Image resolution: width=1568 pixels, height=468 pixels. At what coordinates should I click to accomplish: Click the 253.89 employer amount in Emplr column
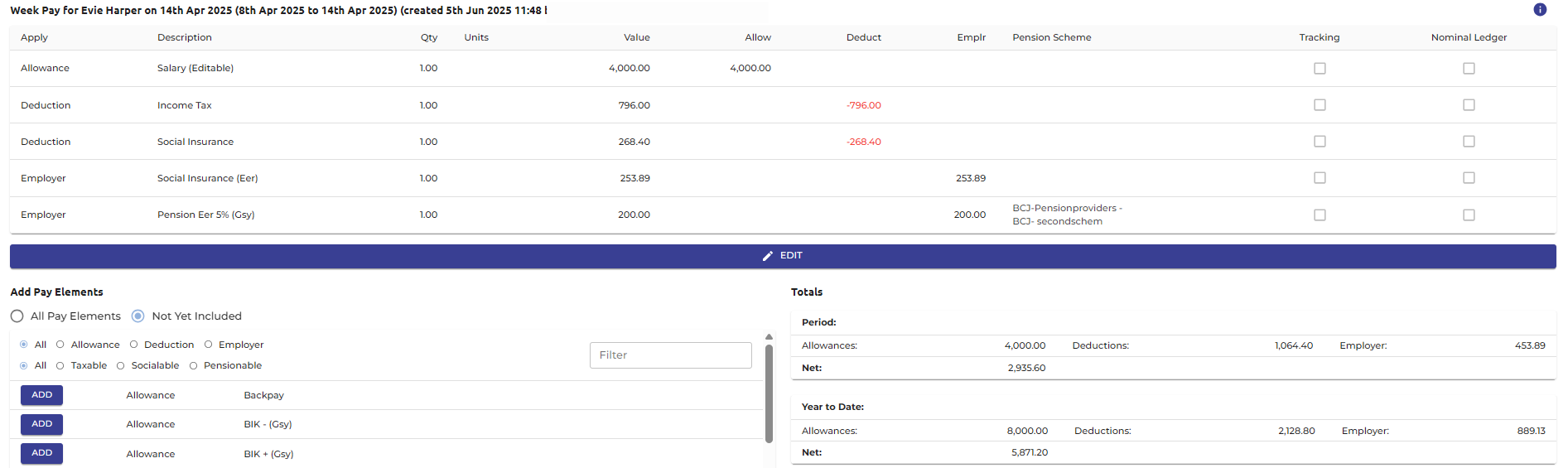[971, 178]
